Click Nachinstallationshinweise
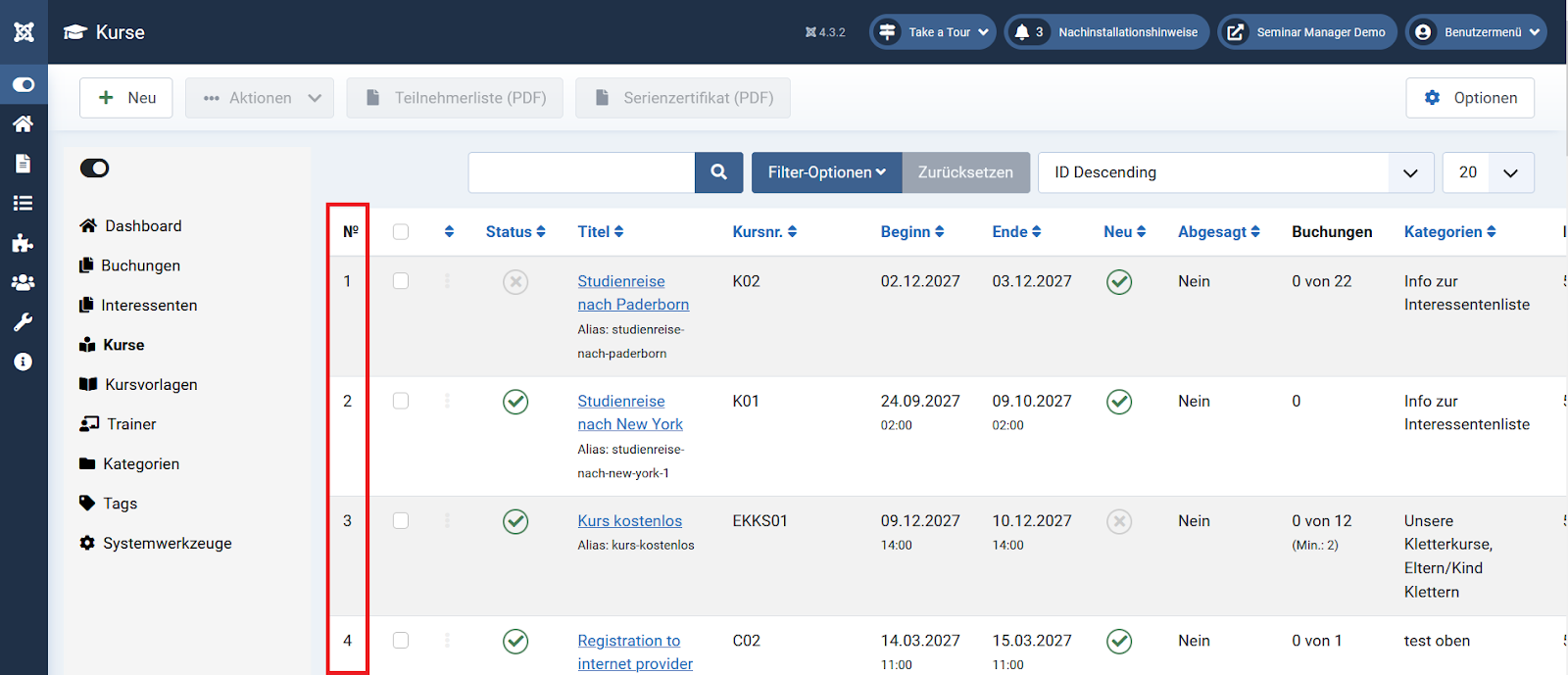Screen dimensions: 1568x675 click(1128, 32)
